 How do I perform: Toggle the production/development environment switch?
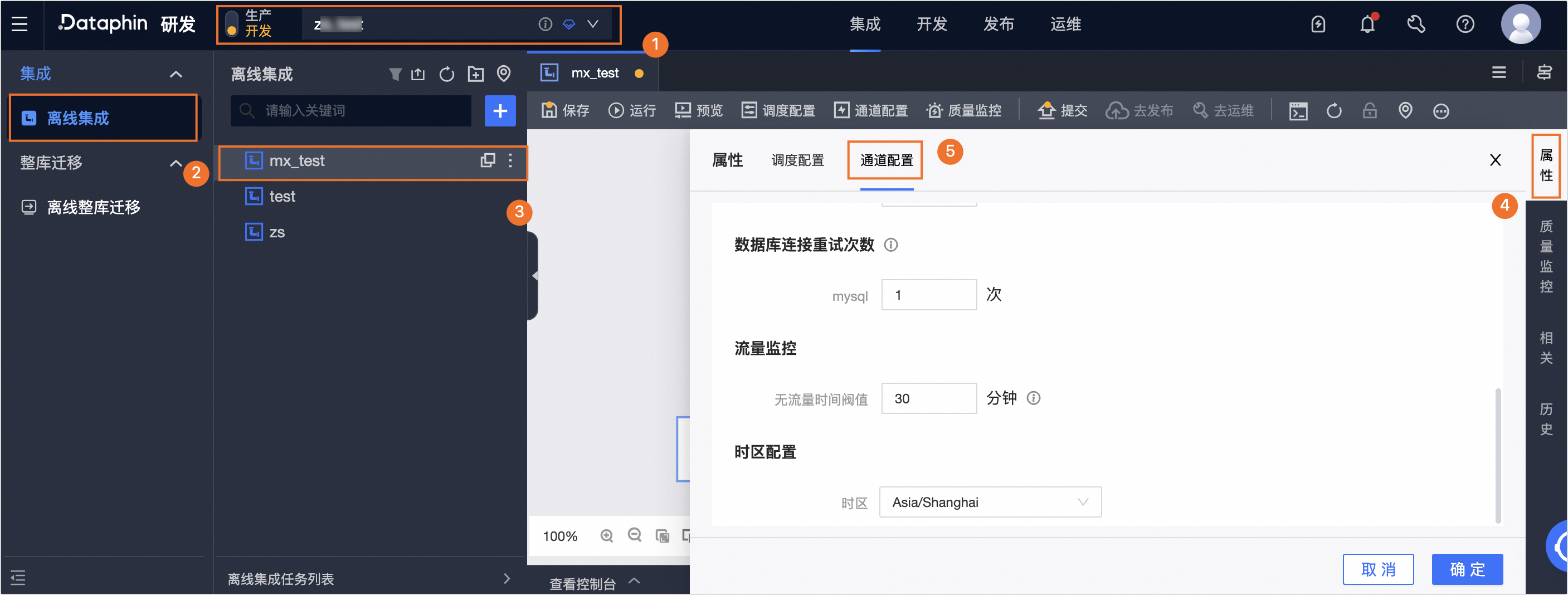pyautogui.click(x=232, y=24)
